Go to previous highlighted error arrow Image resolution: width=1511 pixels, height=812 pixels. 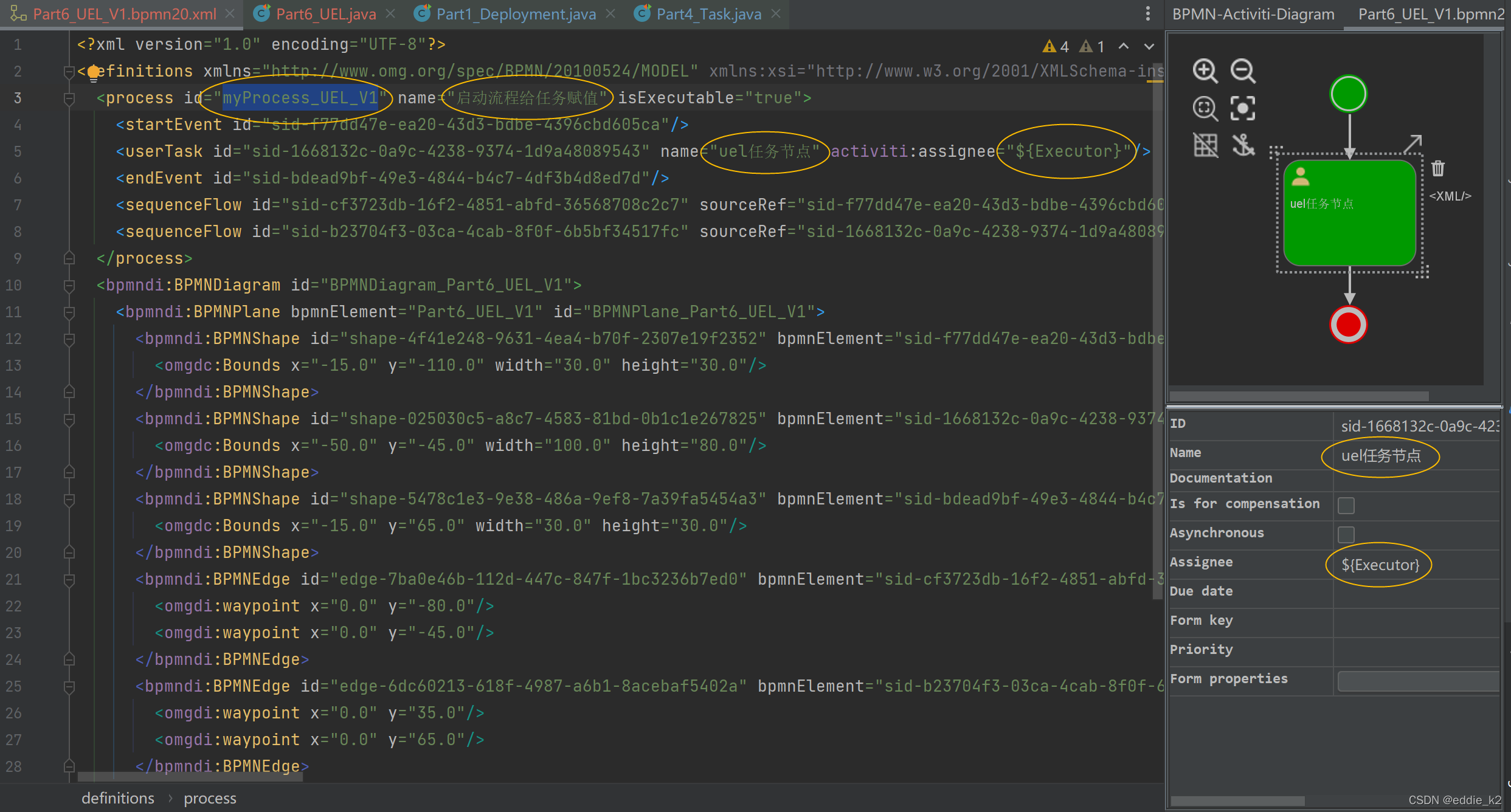(1124, 46)
